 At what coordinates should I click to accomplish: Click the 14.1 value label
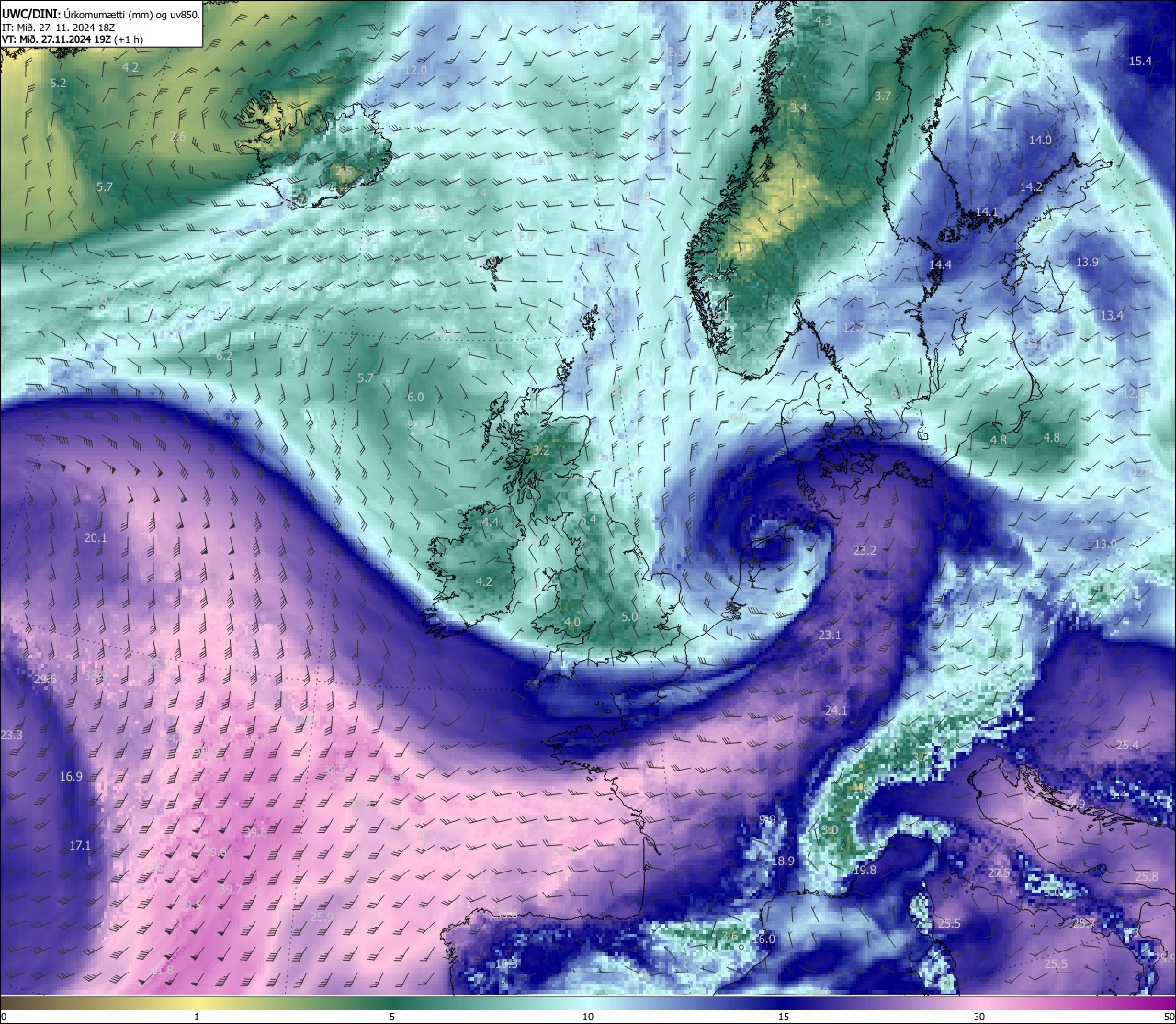click(987, 212)
